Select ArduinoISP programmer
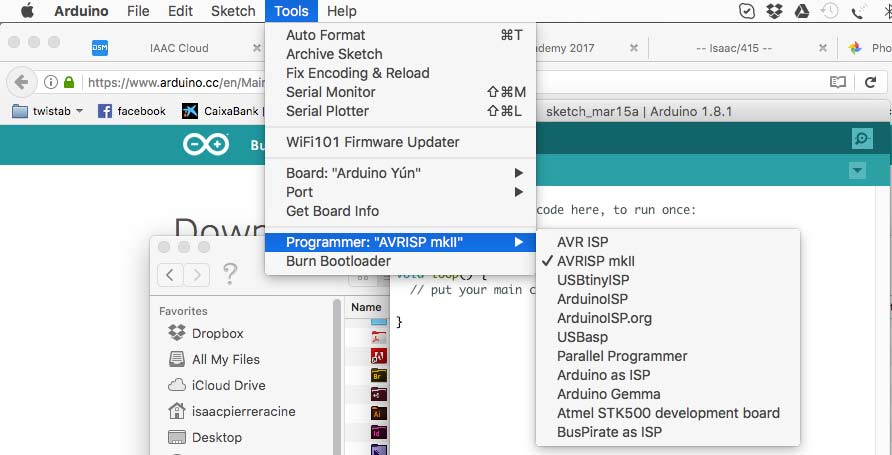The width and height of the screenshot is (892, 455). pyautogui.click(x=668, y=299)
